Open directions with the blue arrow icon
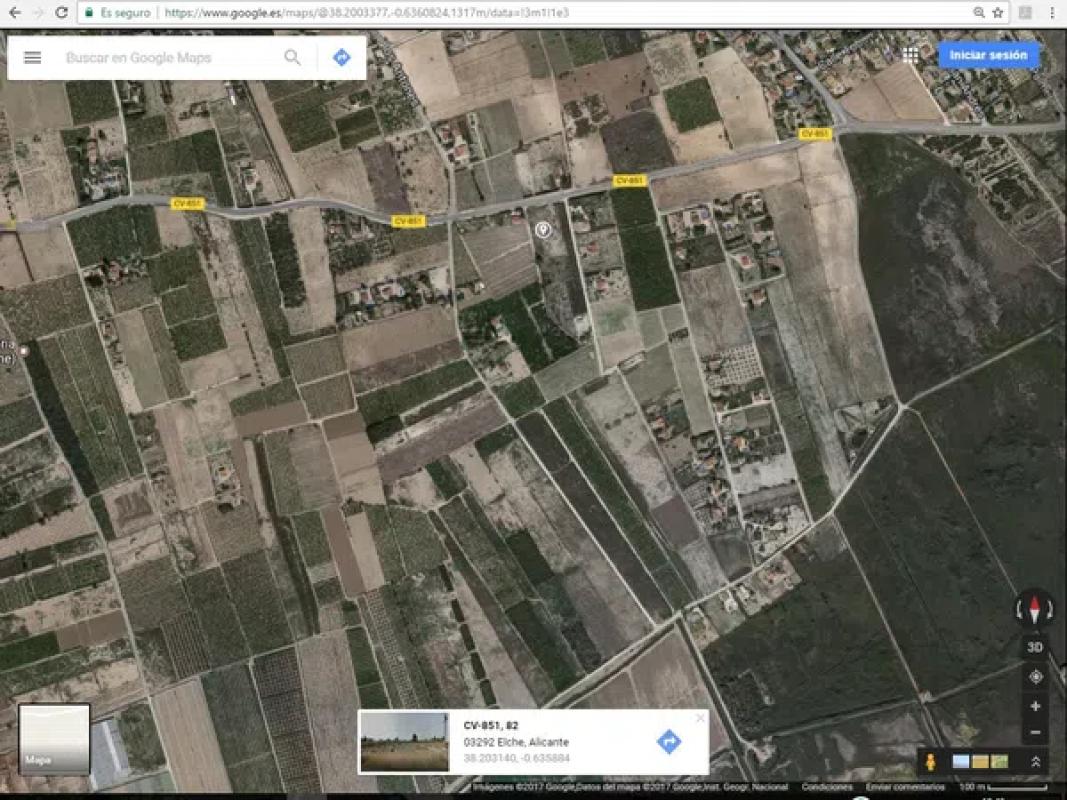Viewport: 1067px width, 800px height. [341, 58]
